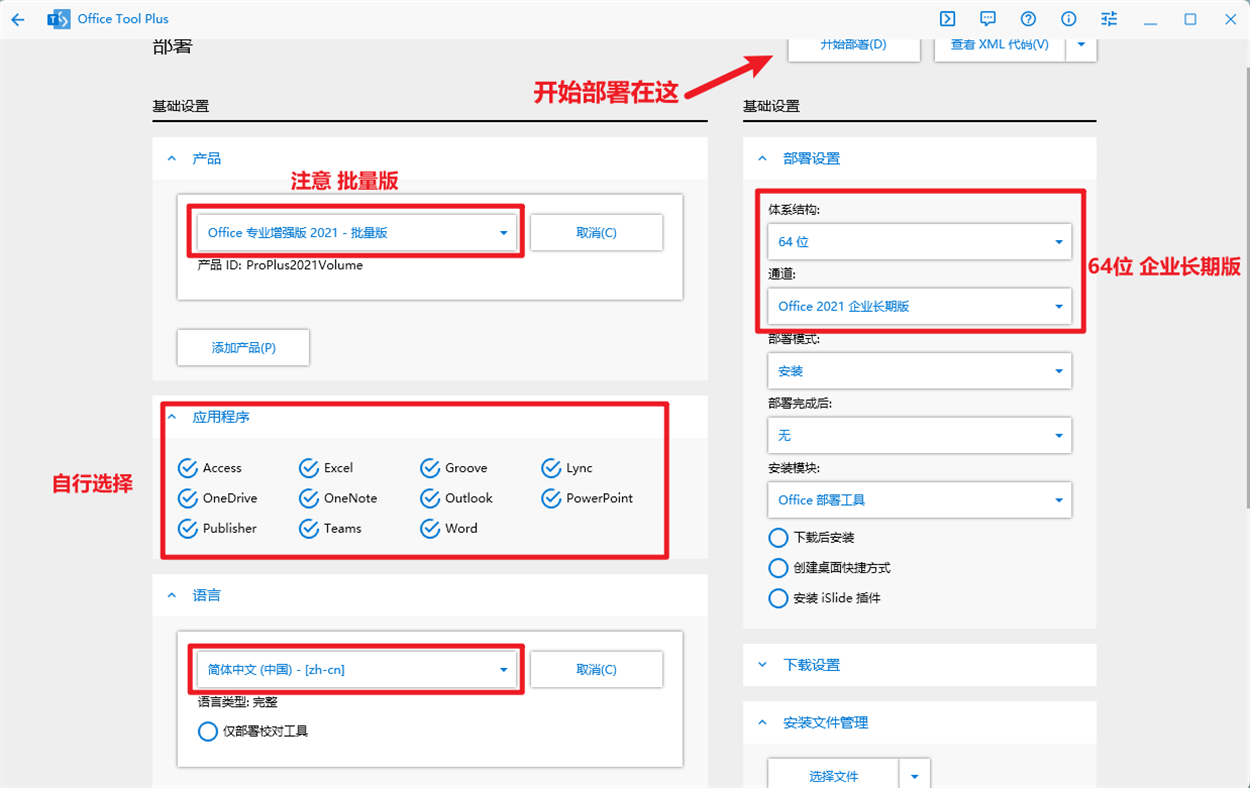This screenshot has height=788, width=1250.
Task: Click the back arrow icon
Action: pyautogui.click(x=18, y=19)
